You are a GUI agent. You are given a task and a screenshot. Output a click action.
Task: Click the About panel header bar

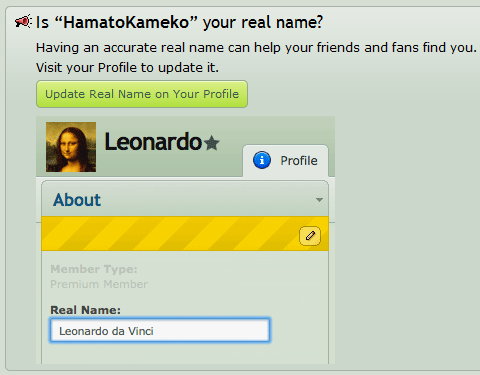(185, 199)
